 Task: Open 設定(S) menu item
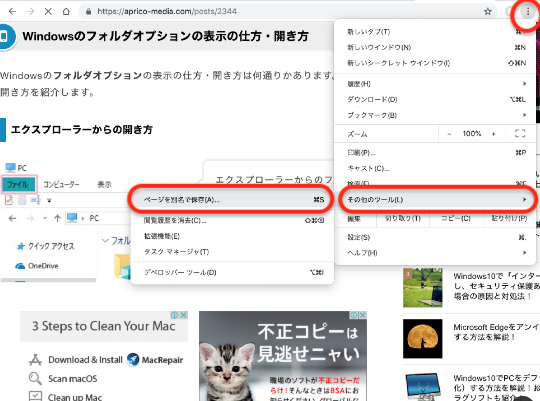point(435,237)
